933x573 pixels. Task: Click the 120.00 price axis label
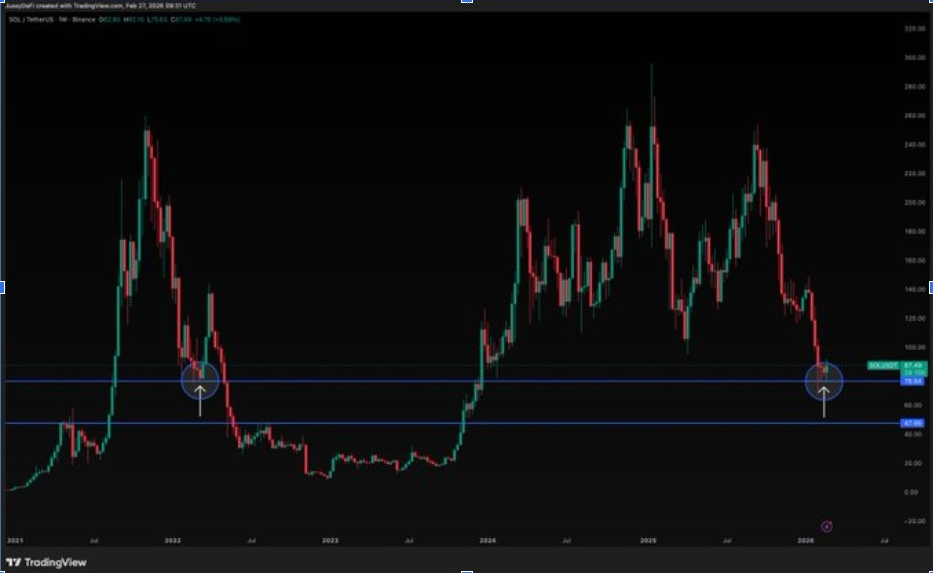tap(915, 318)
